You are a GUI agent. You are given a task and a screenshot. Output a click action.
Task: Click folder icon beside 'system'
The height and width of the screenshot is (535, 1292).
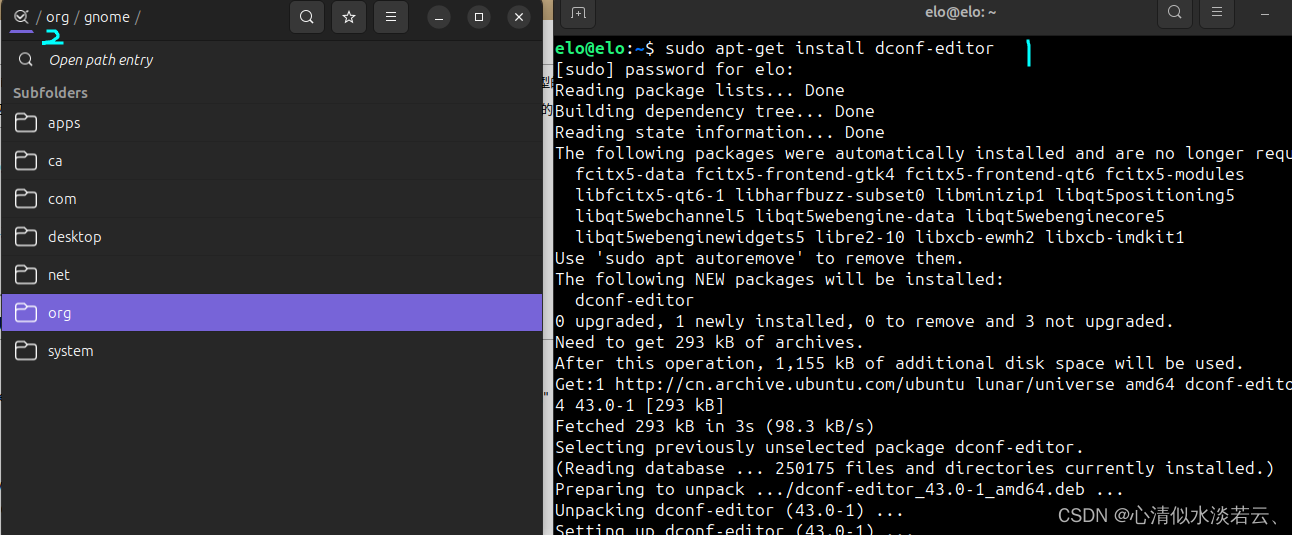(x=26, y=351)
